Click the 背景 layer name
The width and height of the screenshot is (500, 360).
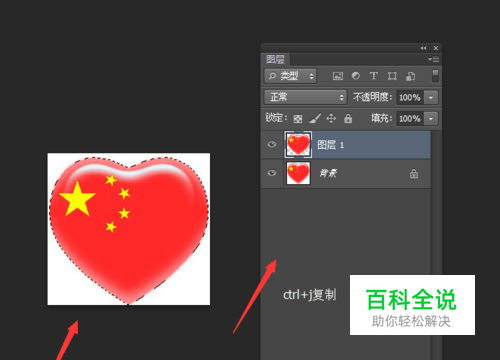pos(328,173)
